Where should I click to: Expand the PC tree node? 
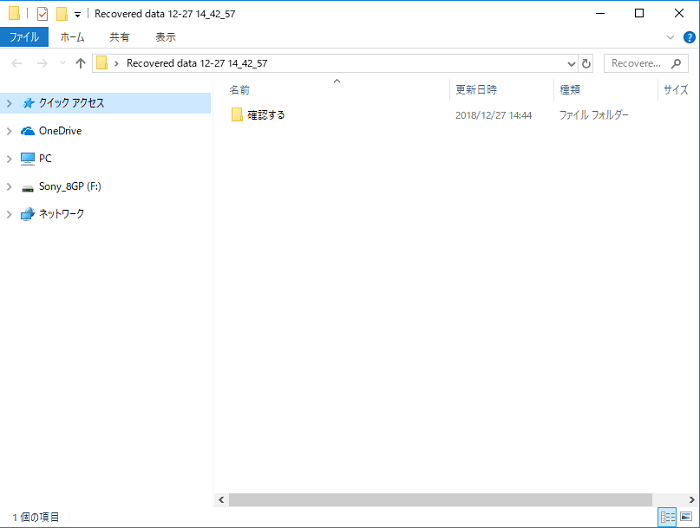click(x=9, y=159)
